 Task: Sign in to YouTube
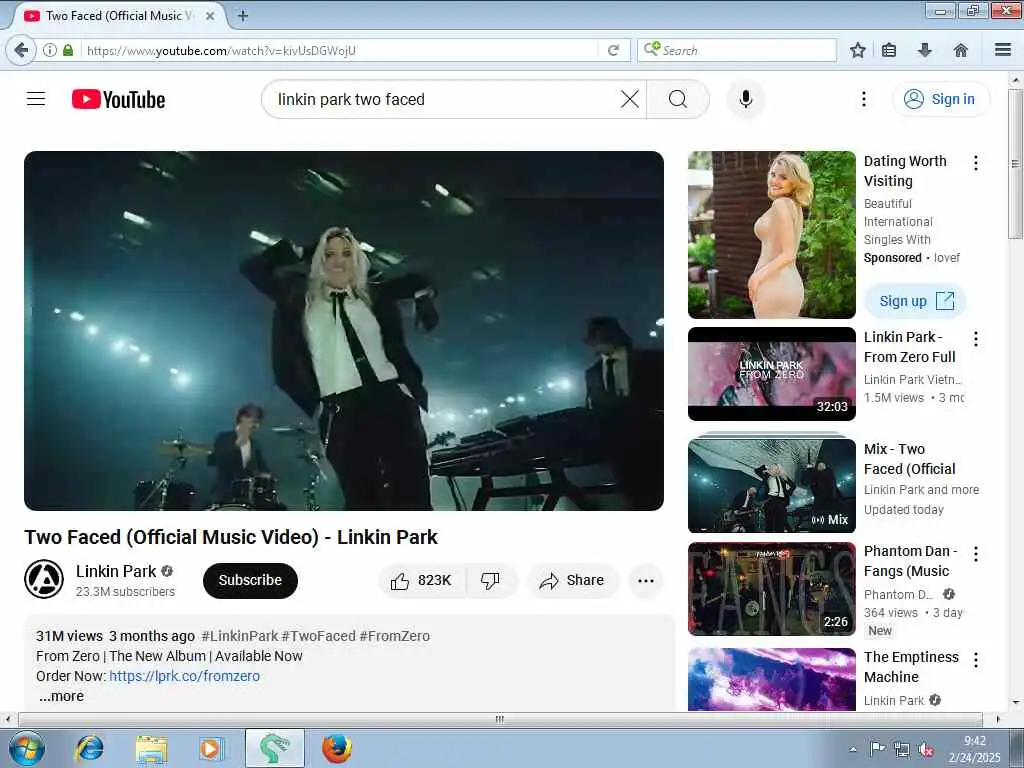coord(940,99)
